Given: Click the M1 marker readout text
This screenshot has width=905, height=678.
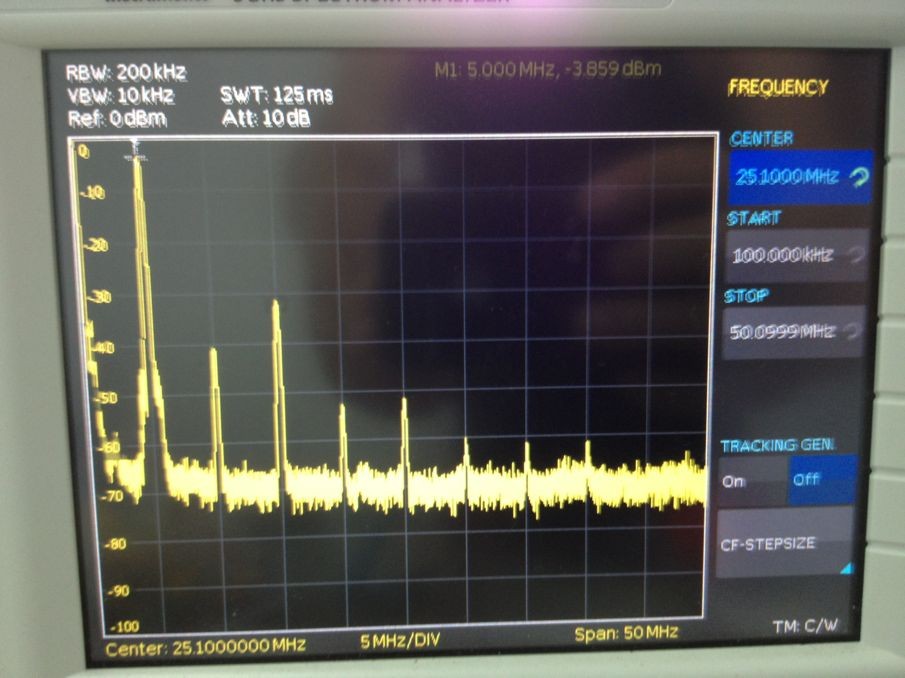Looking at the screenshot, I should click(547, 70).
